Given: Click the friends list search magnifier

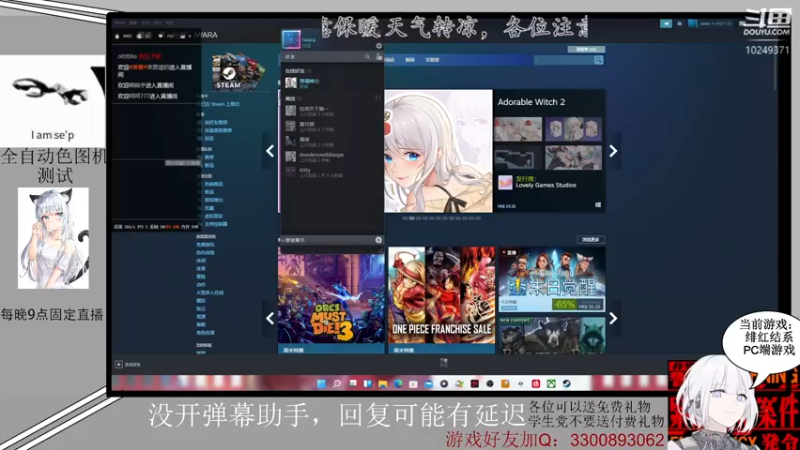Looking at the screenshot, I should (x=367, y=57).
